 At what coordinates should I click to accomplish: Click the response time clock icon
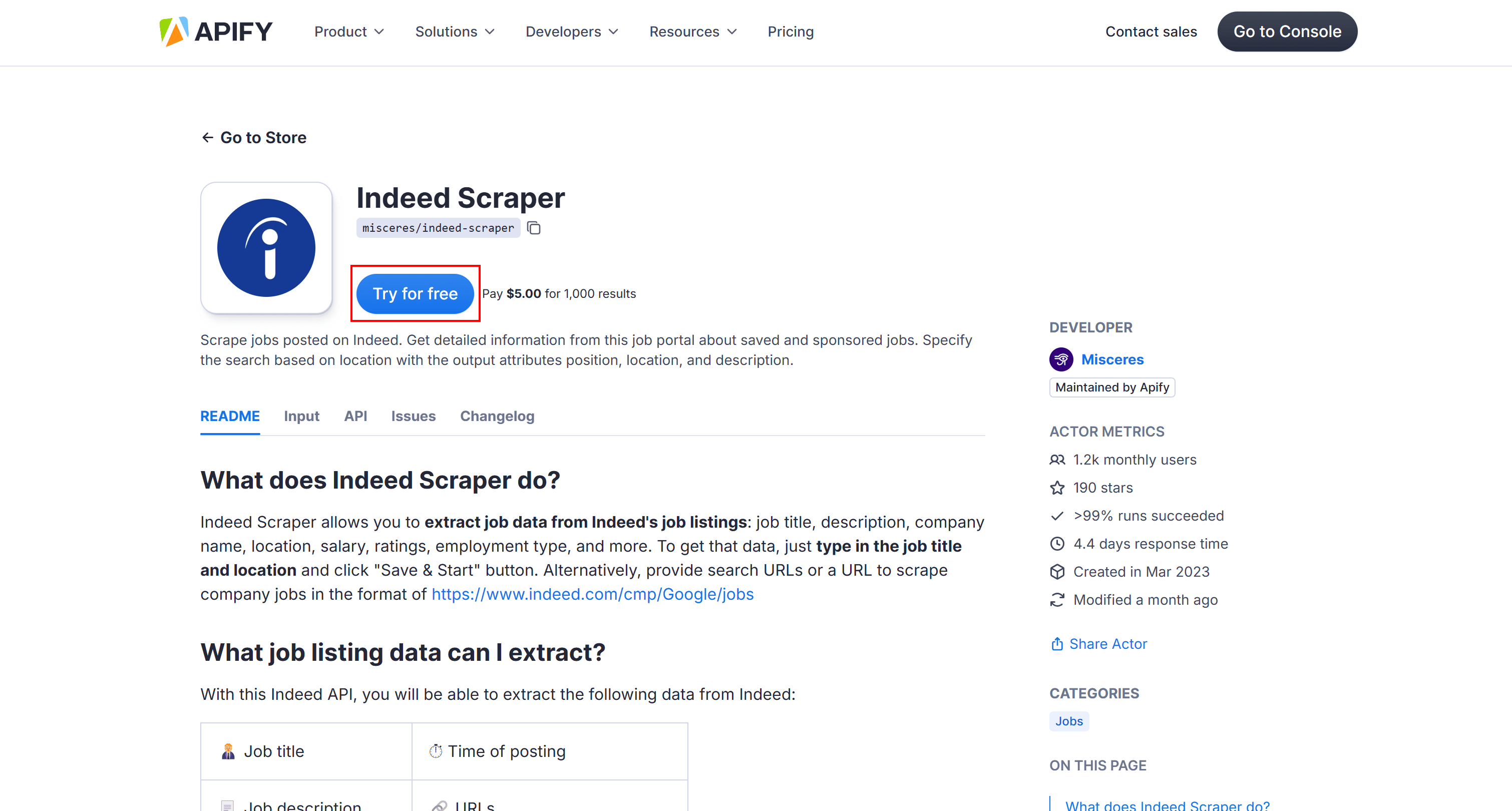[1057, 544]
